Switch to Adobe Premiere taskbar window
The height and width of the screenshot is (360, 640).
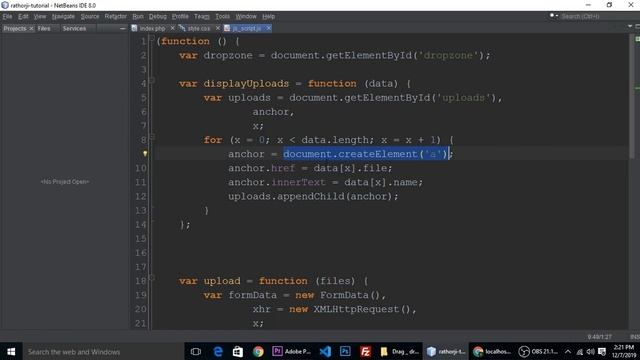pyautogui.click(x=291, y=351)
